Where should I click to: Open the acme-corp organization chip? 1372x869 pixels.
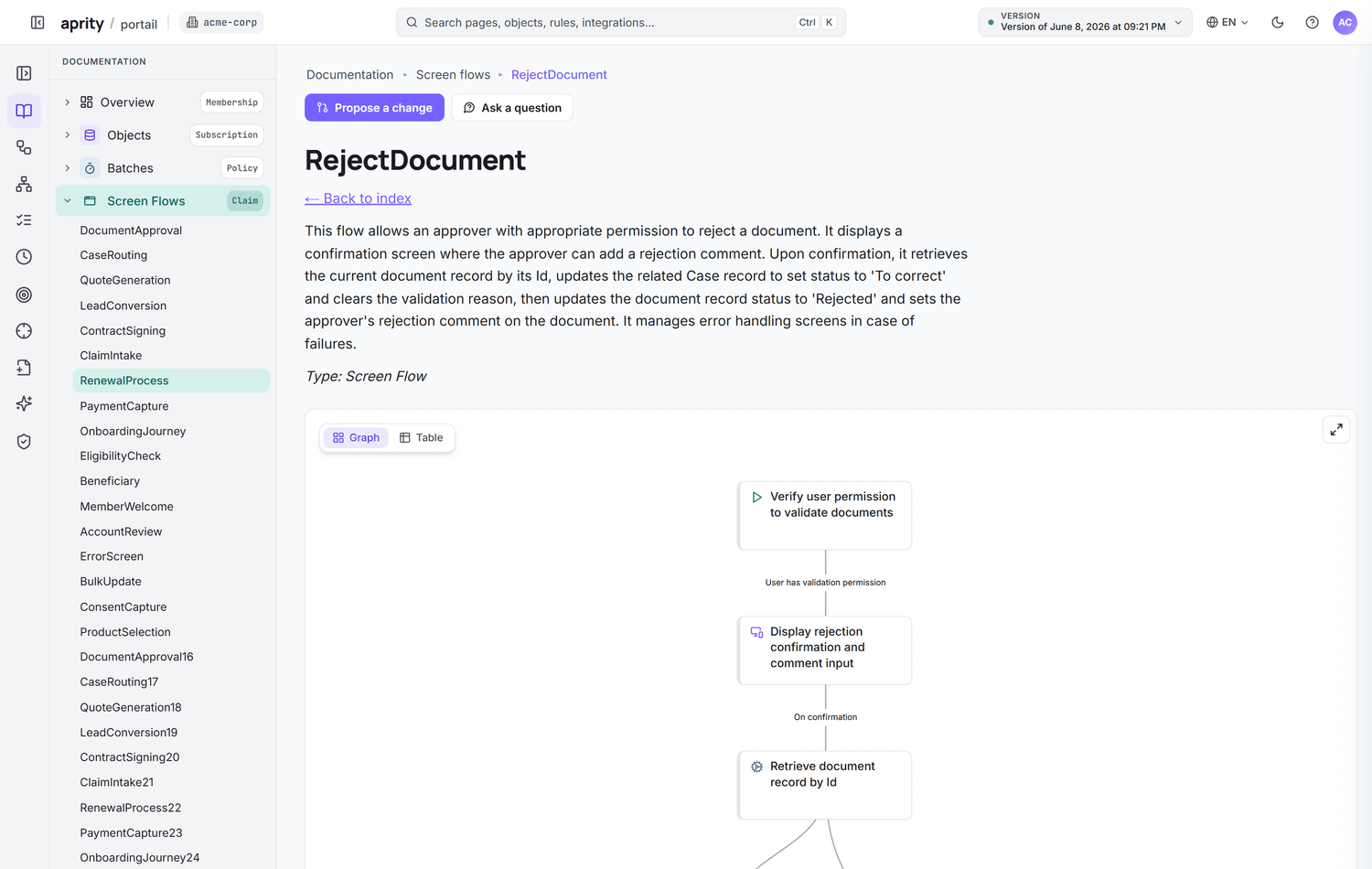221,23
